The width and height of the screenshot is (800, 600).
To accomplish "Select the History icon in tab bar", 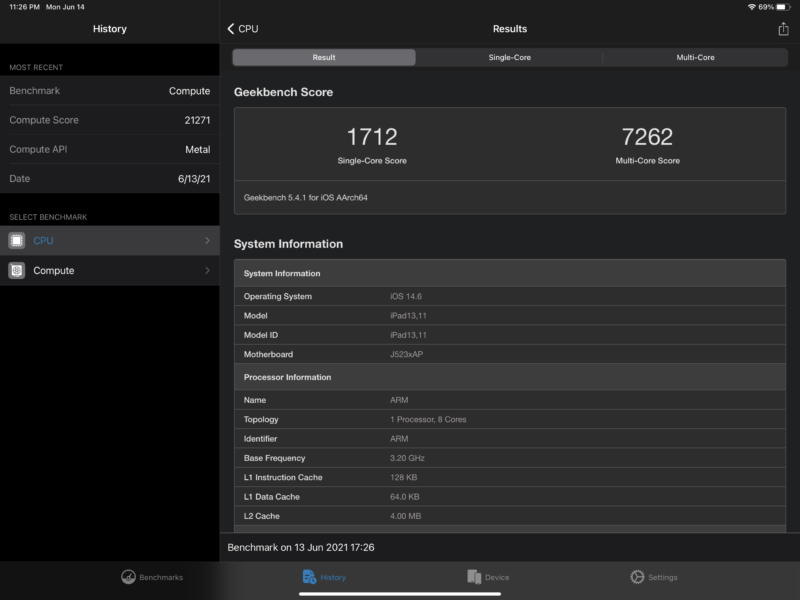I will 309,577.
